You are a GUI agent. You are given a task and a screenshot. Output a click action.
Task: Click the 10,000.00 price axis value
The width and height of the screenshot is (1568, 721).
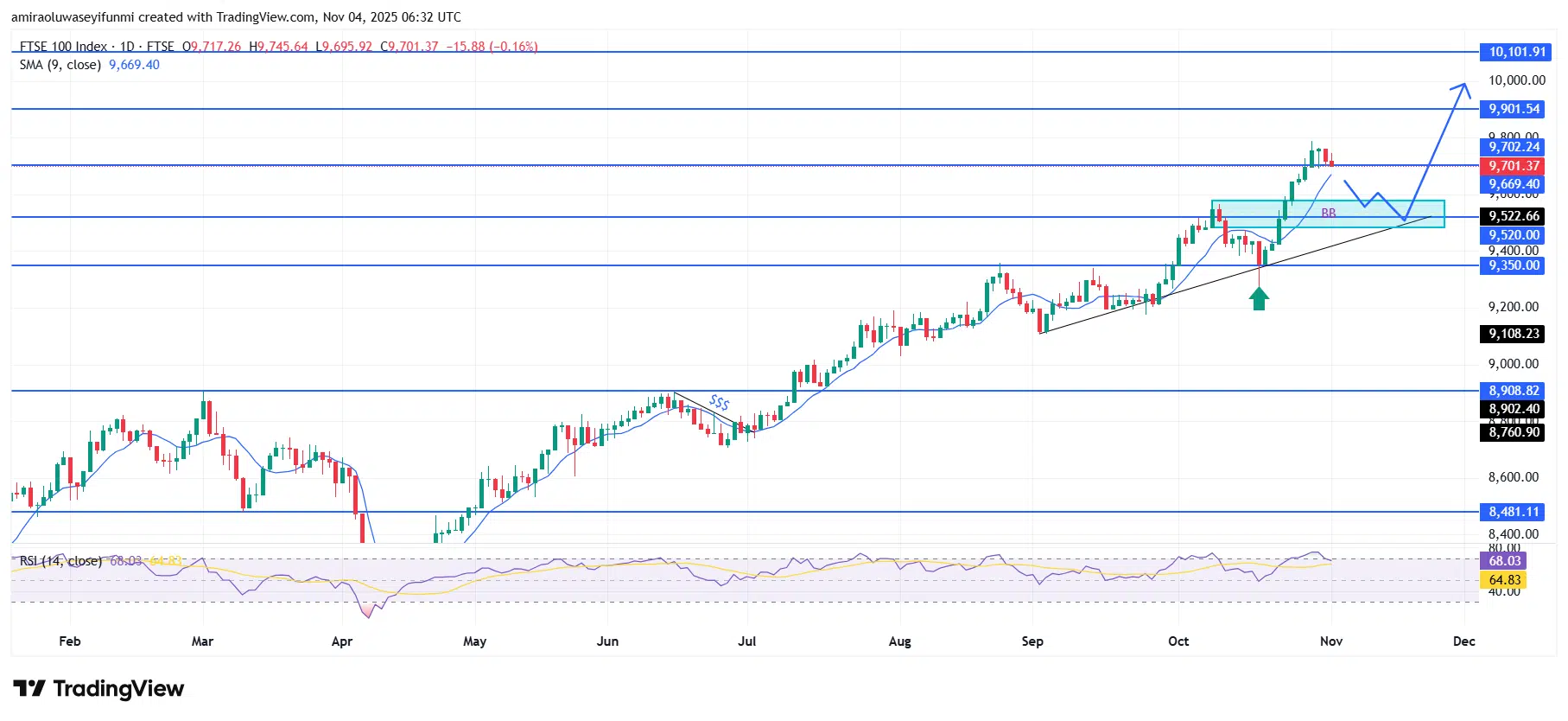click(x=1516, y=80)
